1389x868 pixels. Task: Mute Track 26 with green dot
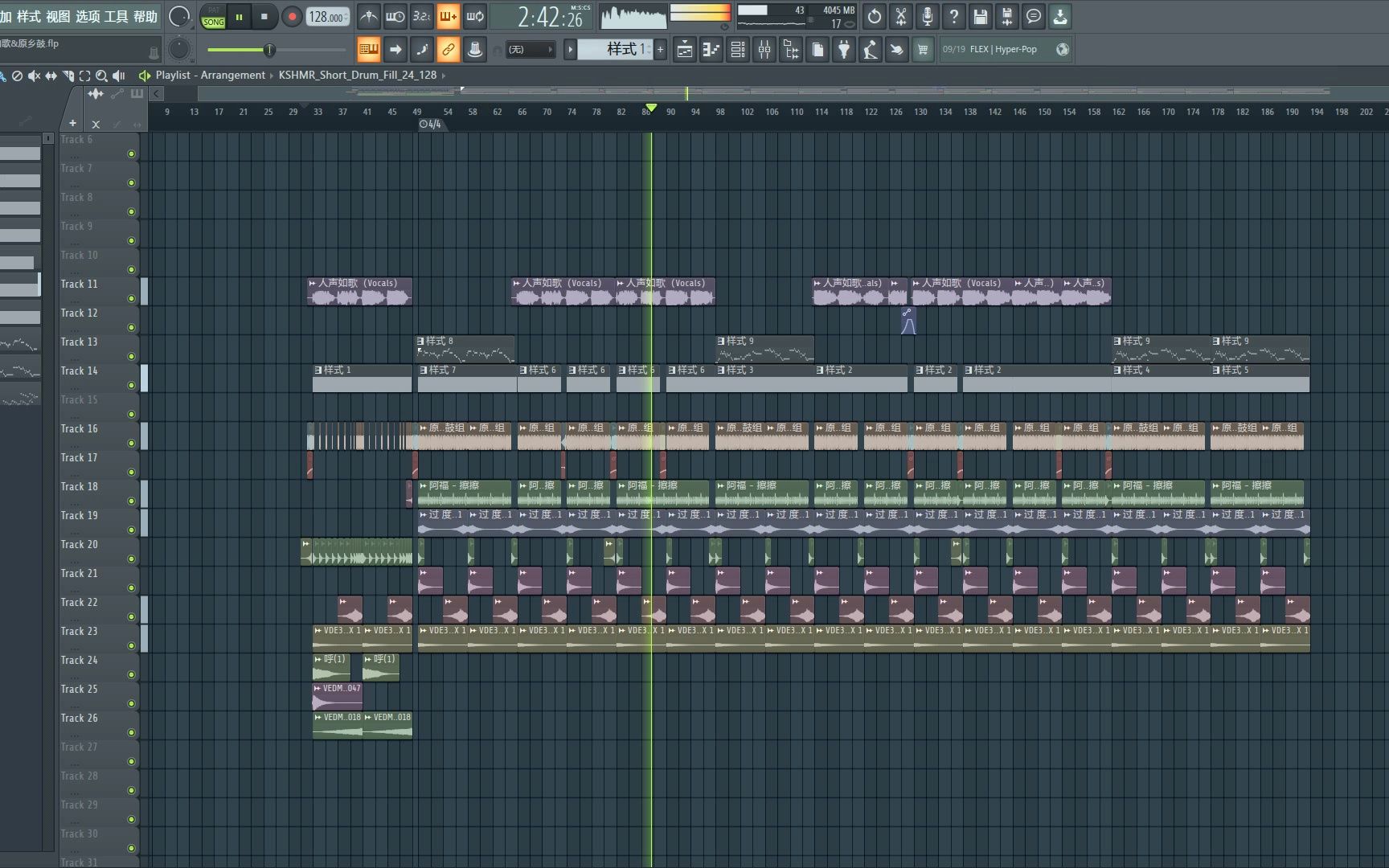click(x=131, y=732)
